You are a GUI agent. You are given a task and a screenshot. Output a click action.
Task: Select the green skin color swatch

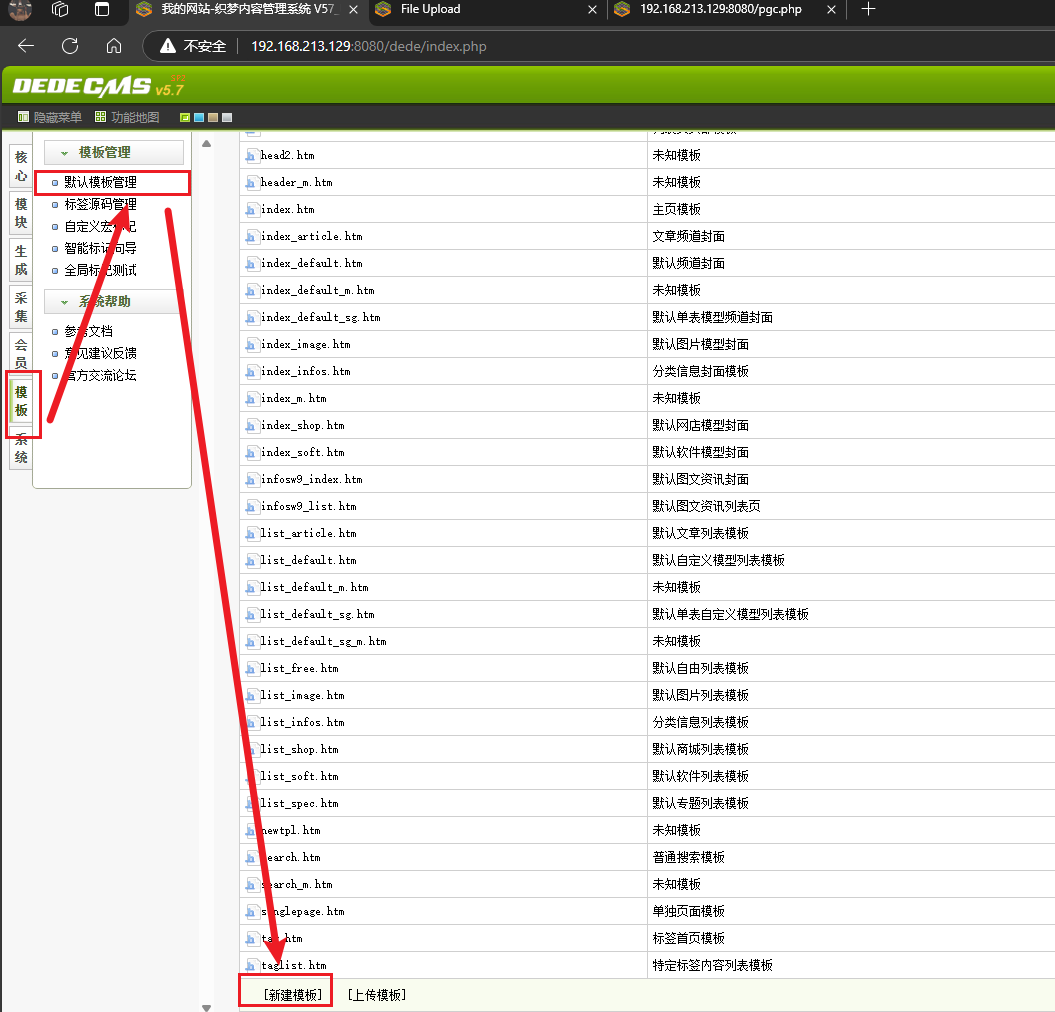point(185,117)
